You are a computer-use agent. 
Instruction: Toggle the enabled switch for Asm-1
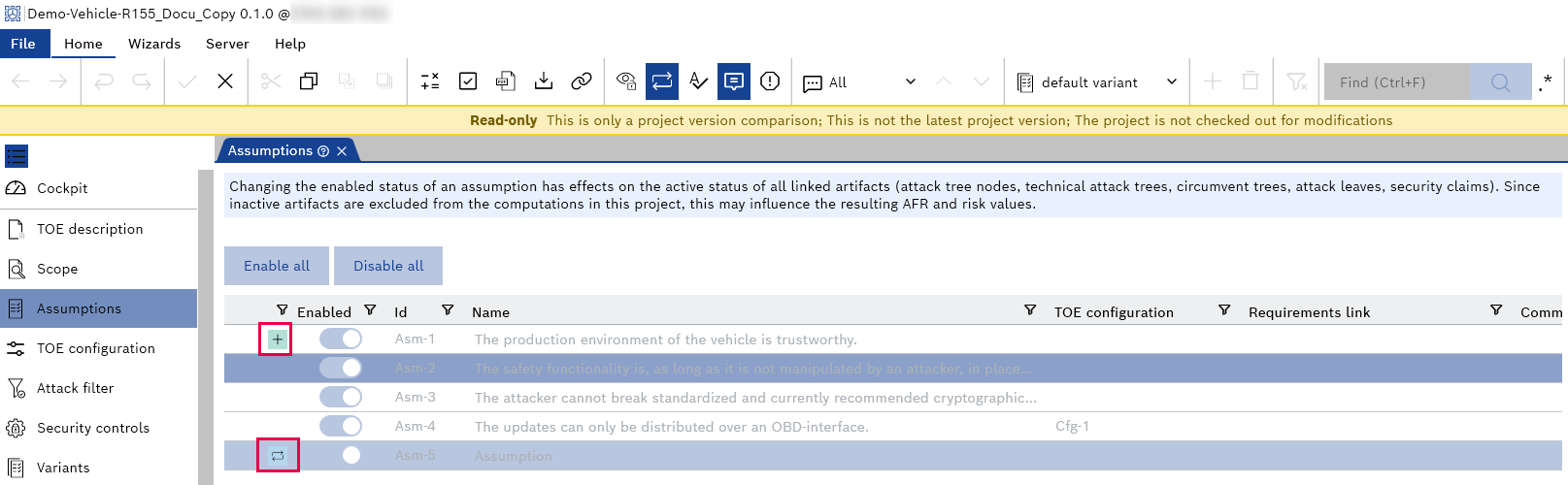[341, 339]
